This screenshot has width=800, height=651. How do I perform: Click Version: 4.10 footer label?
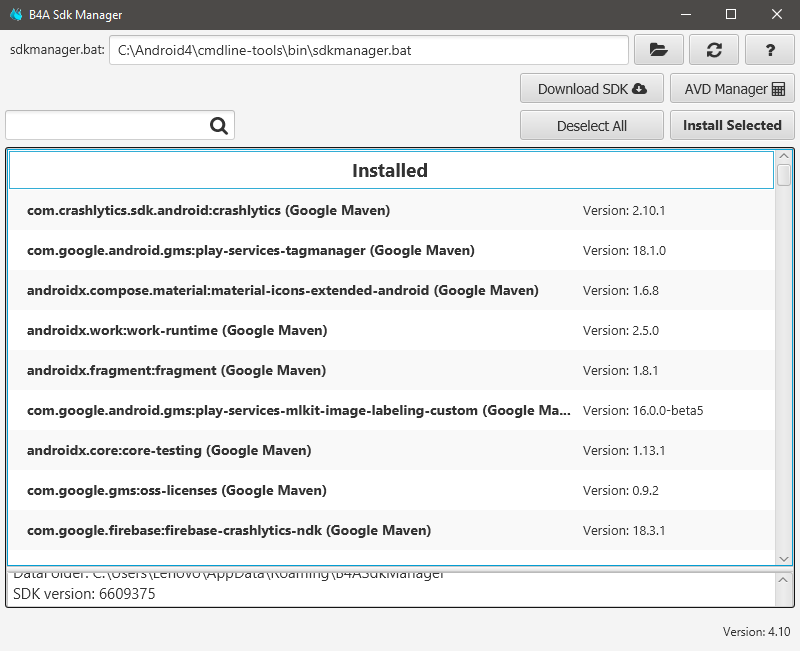click(x=757, y=632)
